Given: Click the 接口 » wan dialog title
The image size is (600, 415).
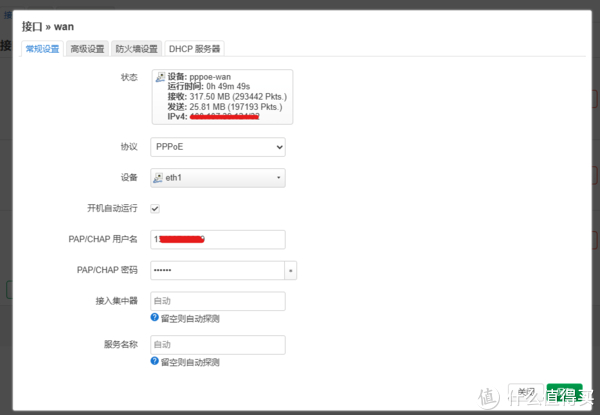Looking at the screenshot, I should point(48,27).
